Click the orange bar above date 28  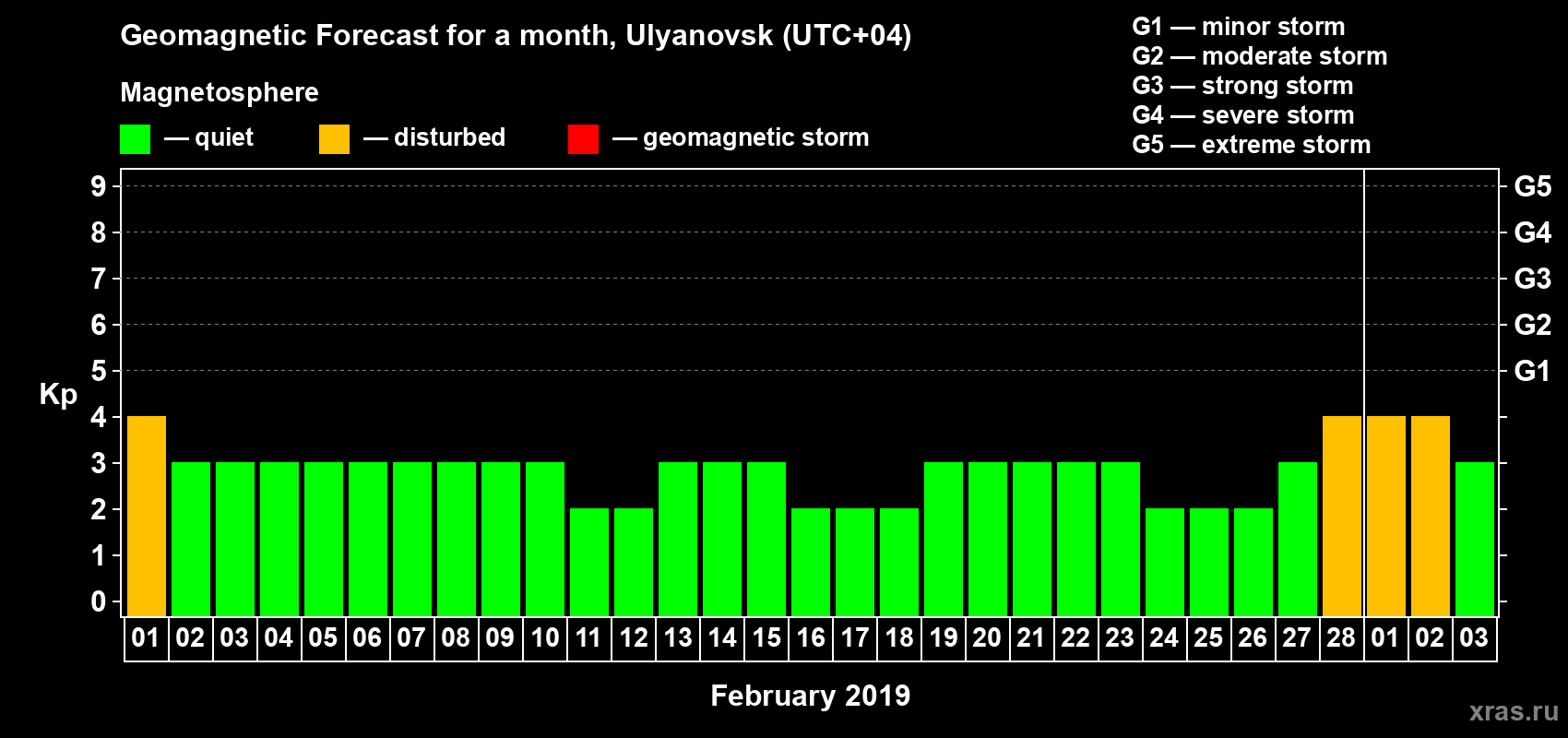[1342, 516]
